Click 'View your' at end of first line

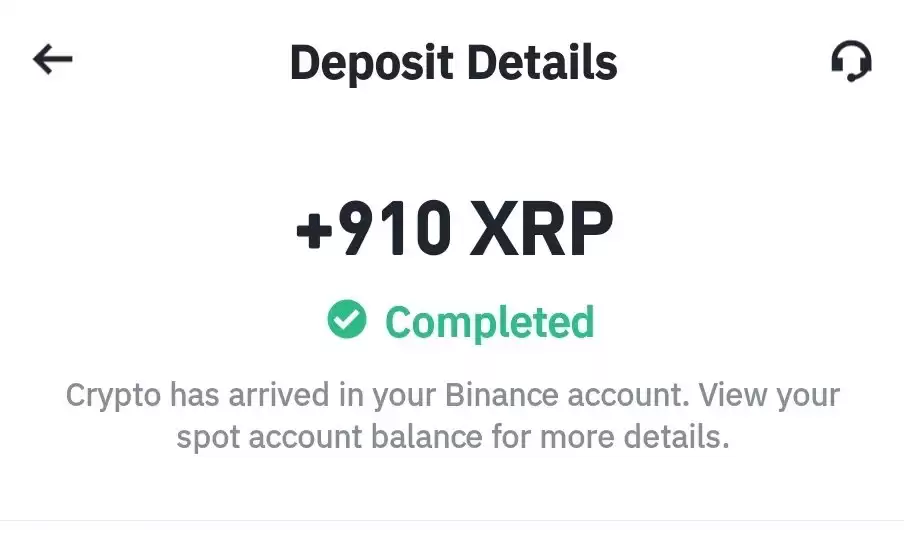769,396
